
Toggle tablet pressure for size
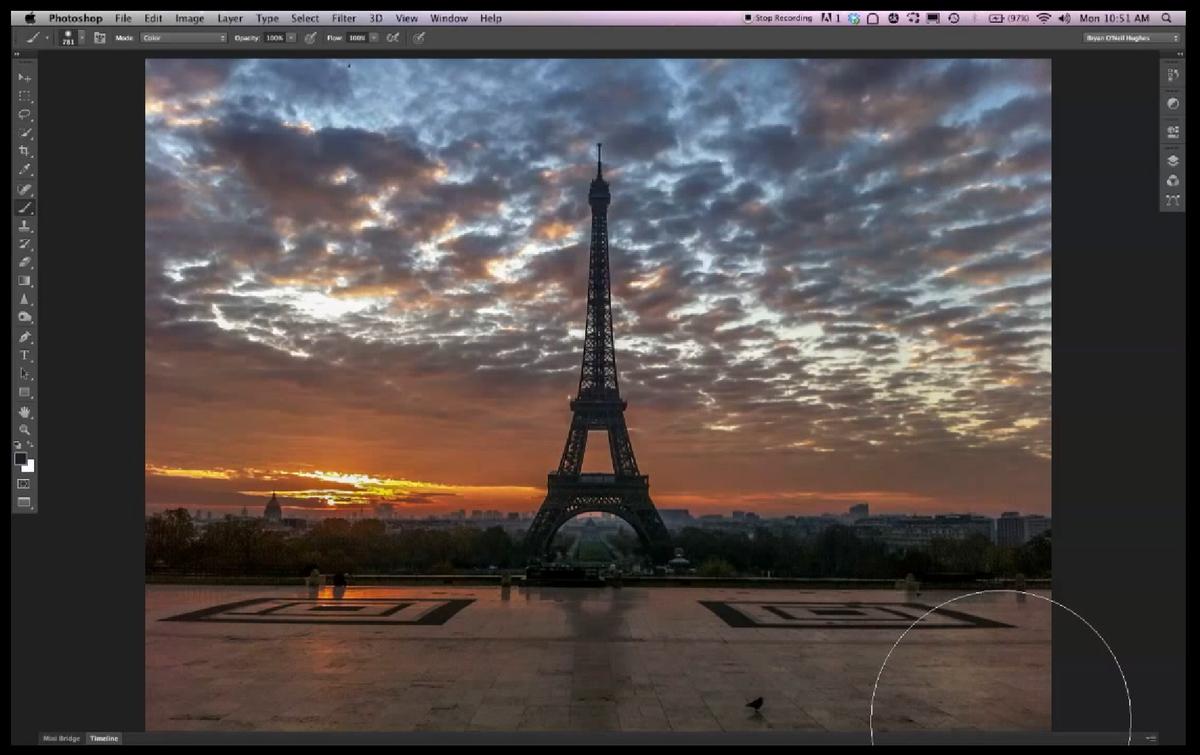[x=419, y=37]
